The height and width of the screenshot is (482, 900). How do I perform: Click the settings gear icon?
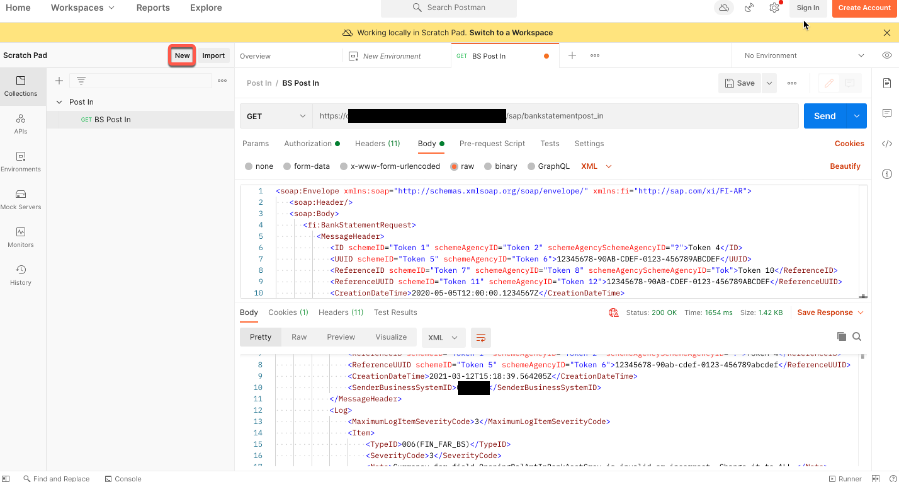coord(774,8)
